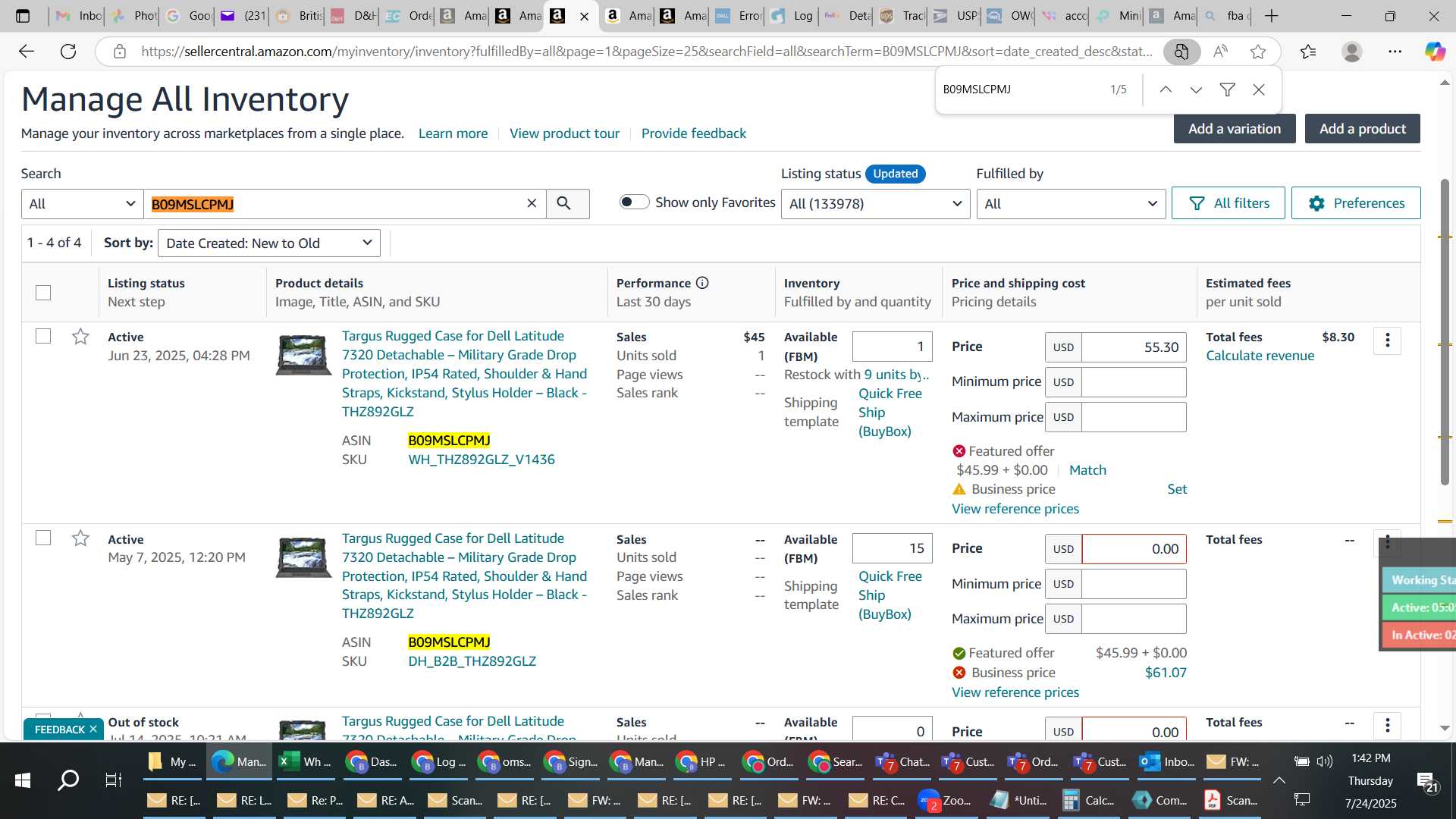Open the Copilot sidebar icon

click(1434, 52)
